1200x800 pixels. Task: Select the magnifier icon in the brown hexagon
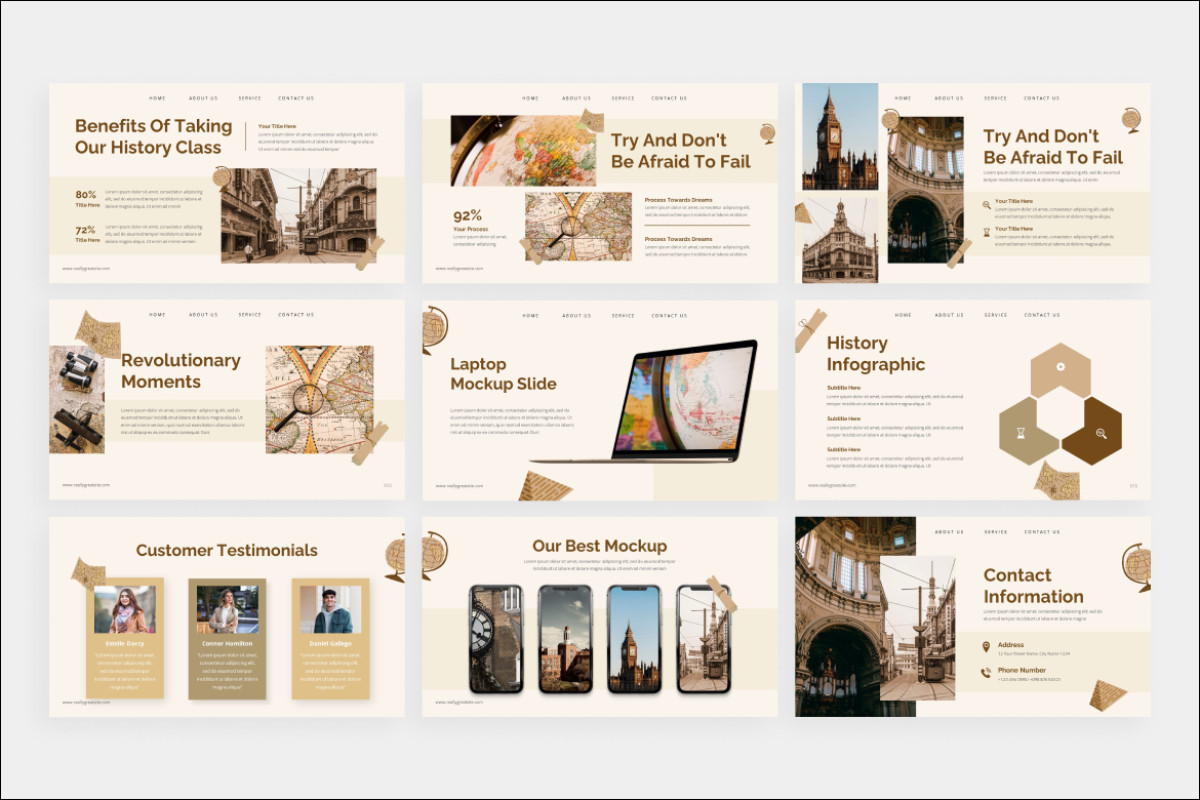tap(1102, 433)
